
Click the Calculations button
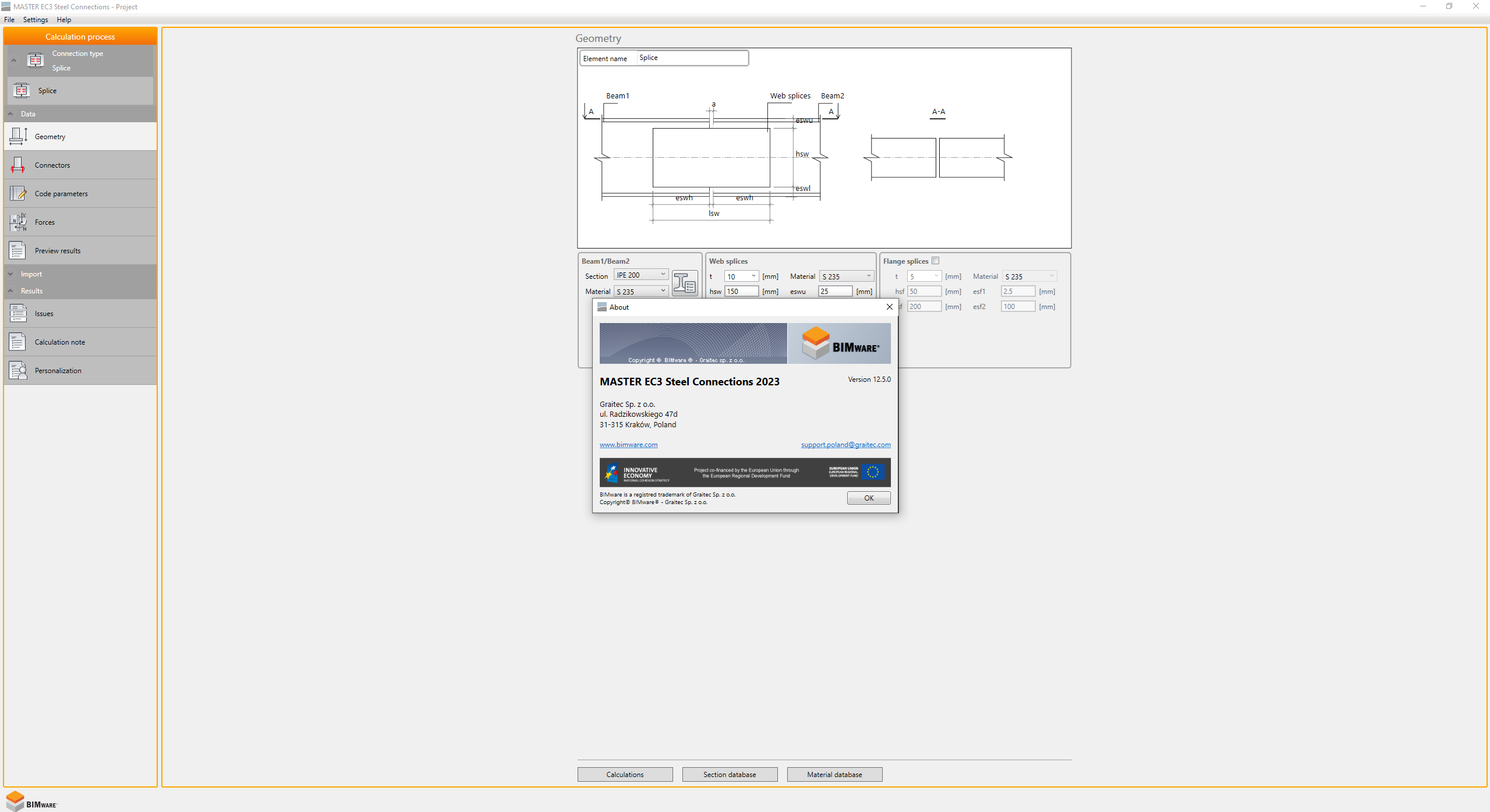point(625,774)
